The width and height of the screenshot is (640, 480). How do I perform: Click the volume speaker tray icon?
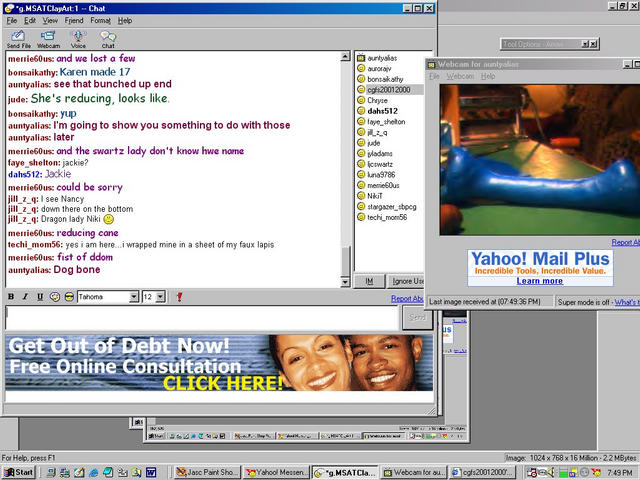point(551,473)
